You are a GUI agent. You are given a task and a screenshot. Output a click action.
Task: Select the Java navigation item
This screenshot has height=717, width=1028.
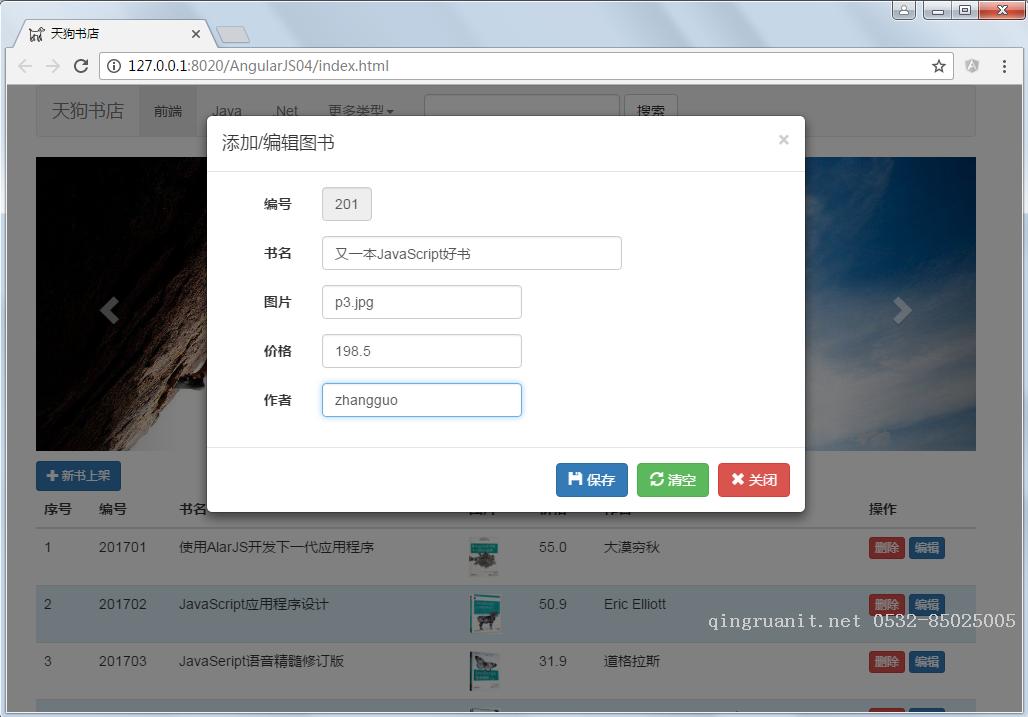pos(227,111)
